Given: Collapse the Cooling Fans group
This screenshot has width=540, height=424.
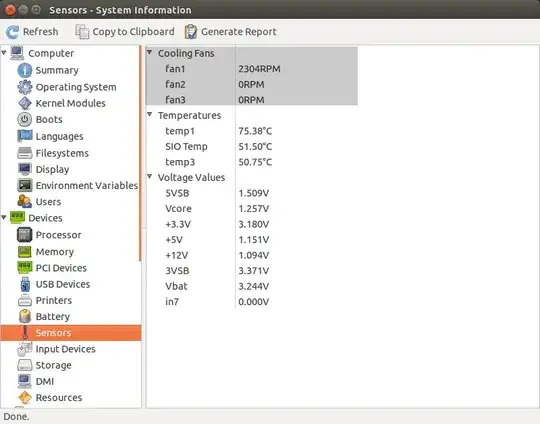Looking at the screenshot, I should coord(149,52).
